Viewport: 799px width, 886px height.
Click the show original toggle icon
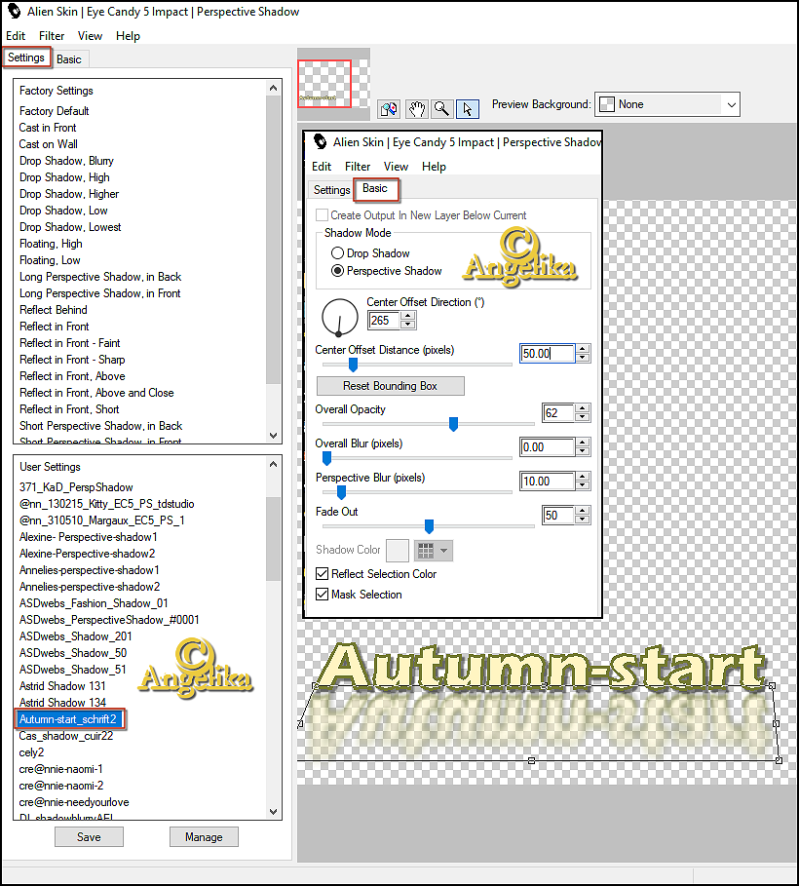tap(389, 108)
